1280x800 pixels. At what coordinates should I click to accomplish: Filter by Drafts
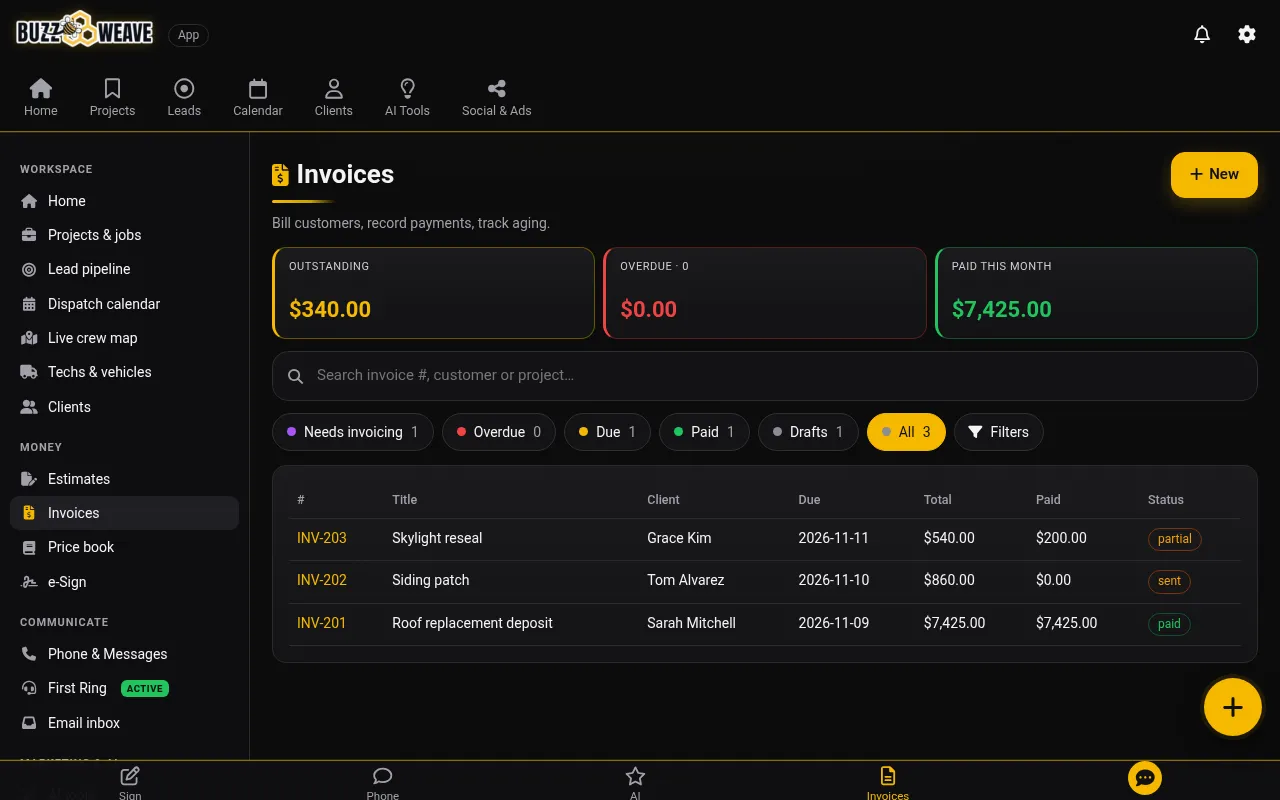click(808, 432)
